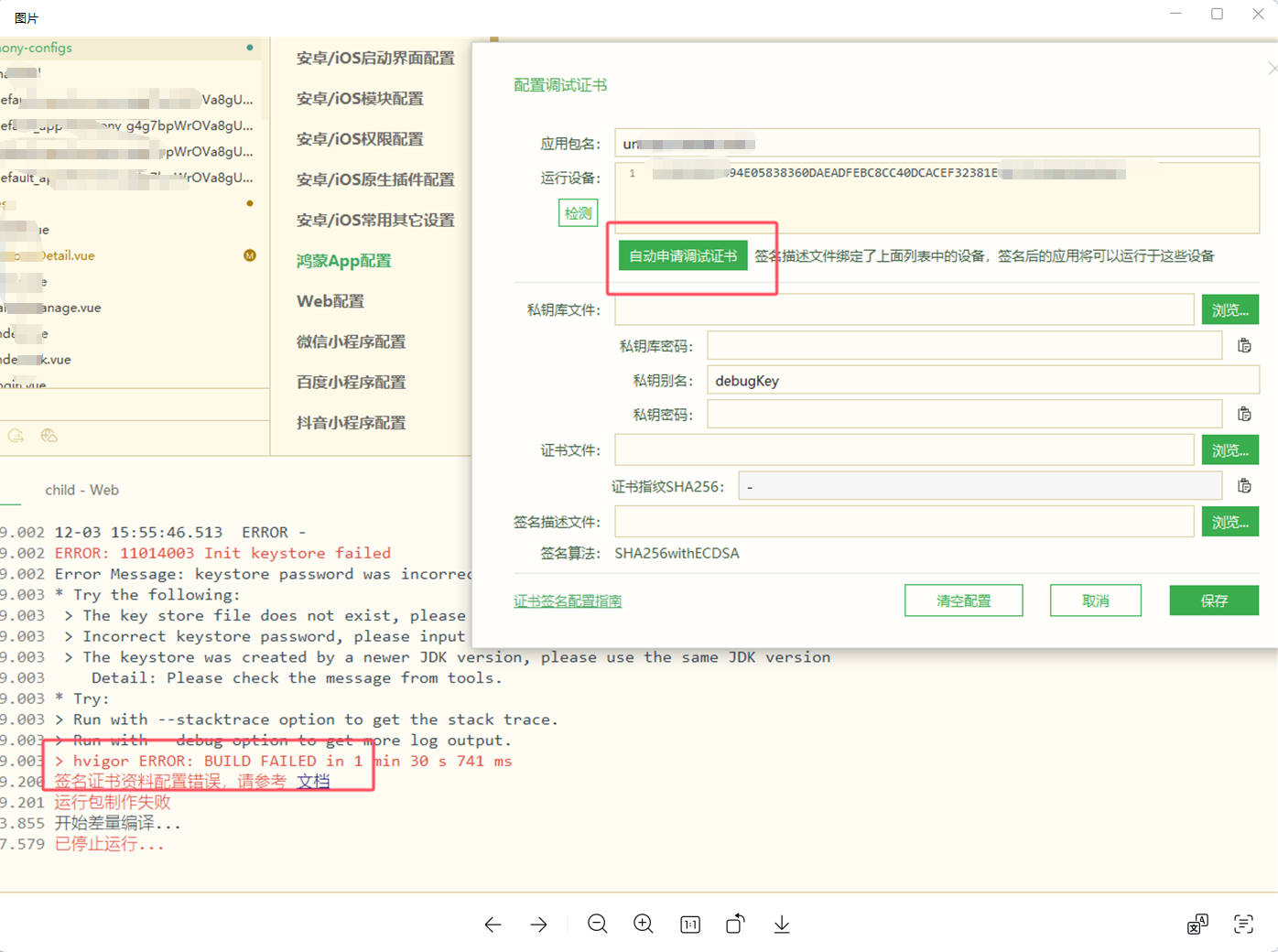The image size is (1278, 952).
Task: Open the 证书签名配置指南 link
Action: pyautogui.click(x=568, y=601)
